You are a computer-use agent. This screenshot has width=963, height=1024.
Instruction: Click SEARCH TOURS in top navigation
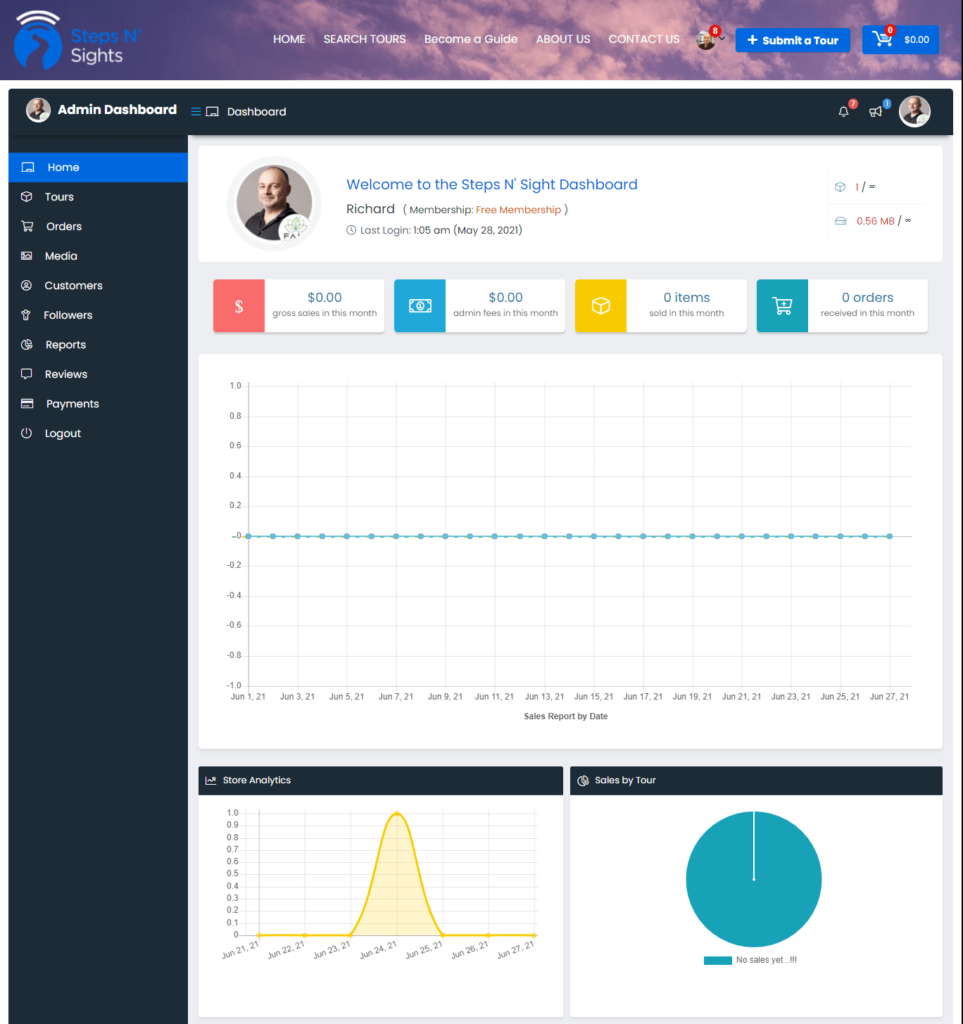coord(364,39)
